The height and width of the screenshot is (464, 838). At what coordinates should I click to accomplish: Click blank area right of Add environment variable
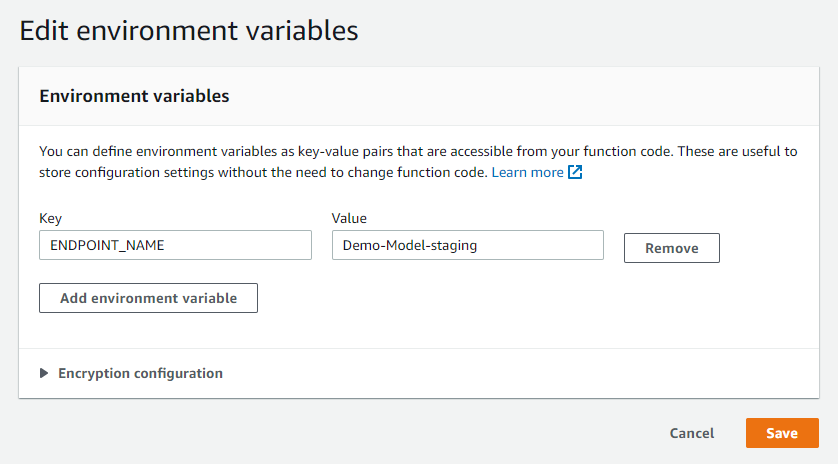point(500,298)
